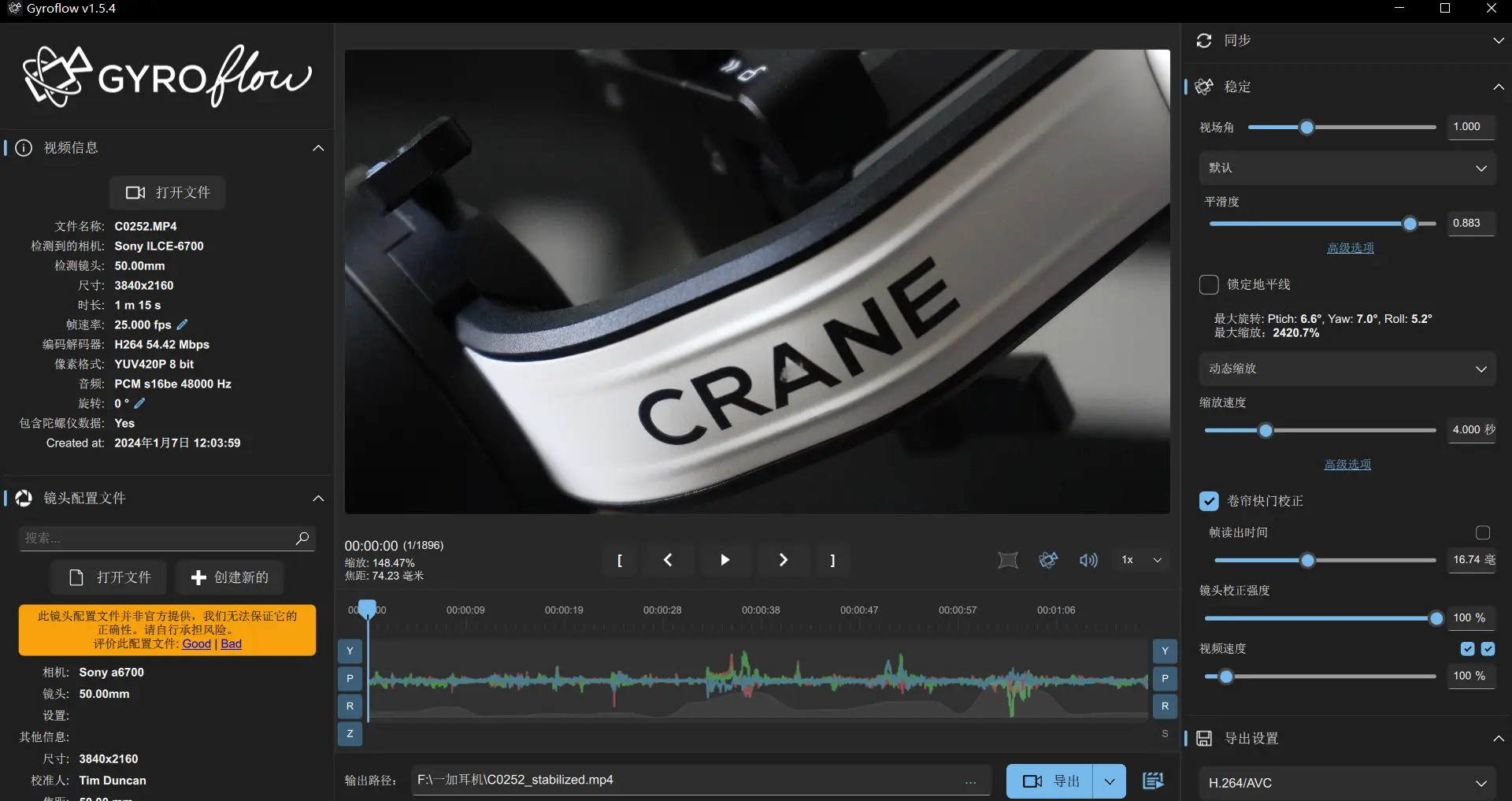Screen dimensions: 1512x801
Task: Toggle the 帧读出时间 checkbox
Action: pos(1483,533)
